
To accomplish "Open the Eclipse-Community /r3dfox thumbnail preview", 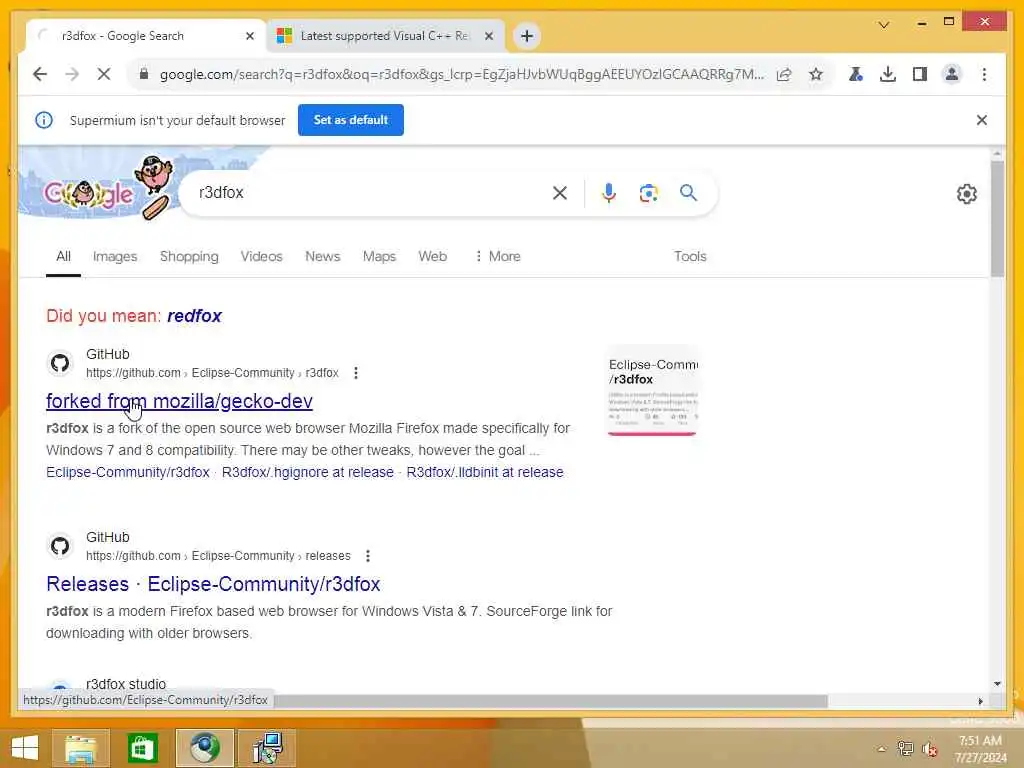I will pos(652,391).
